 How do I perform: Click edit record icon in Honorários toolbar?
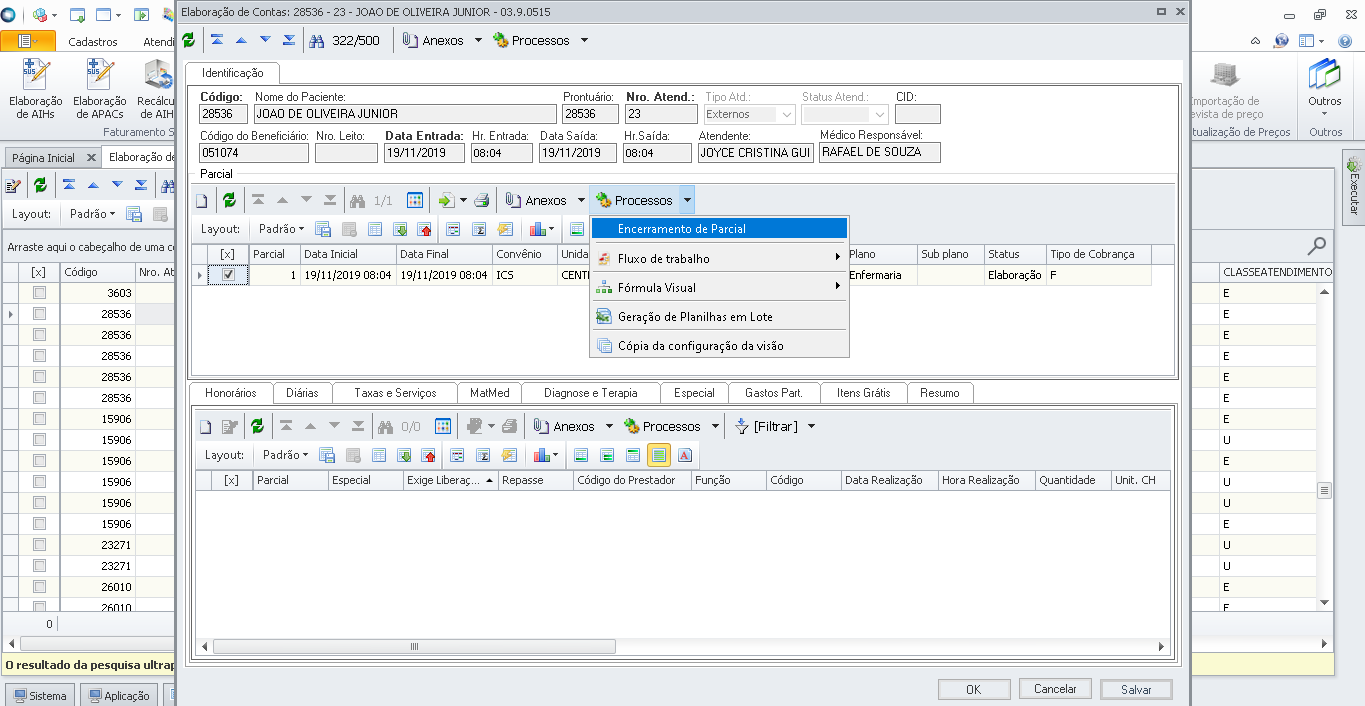pyautogui.click(x=229, y=426)
